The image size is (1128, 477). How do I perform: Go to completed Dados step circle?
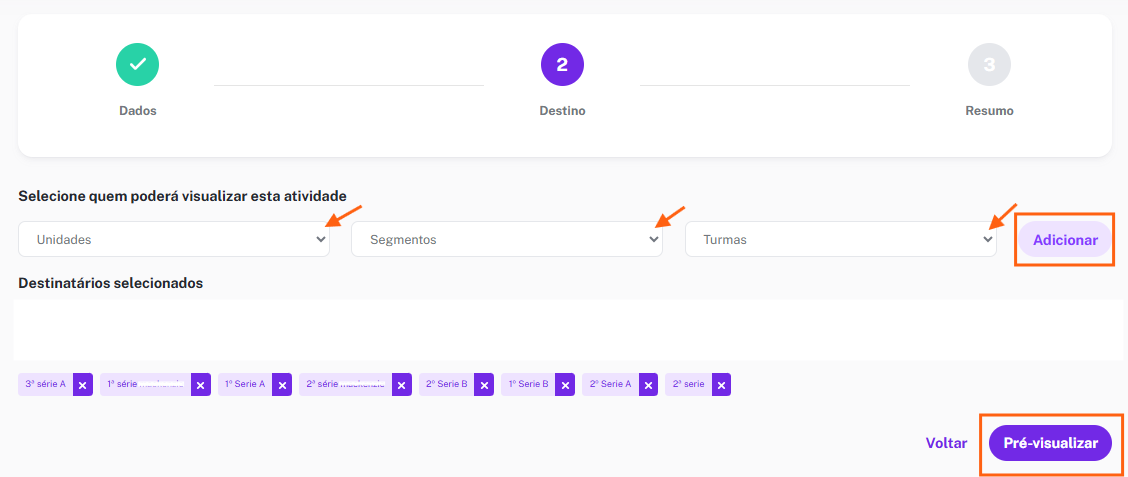[x=137, y=65]
